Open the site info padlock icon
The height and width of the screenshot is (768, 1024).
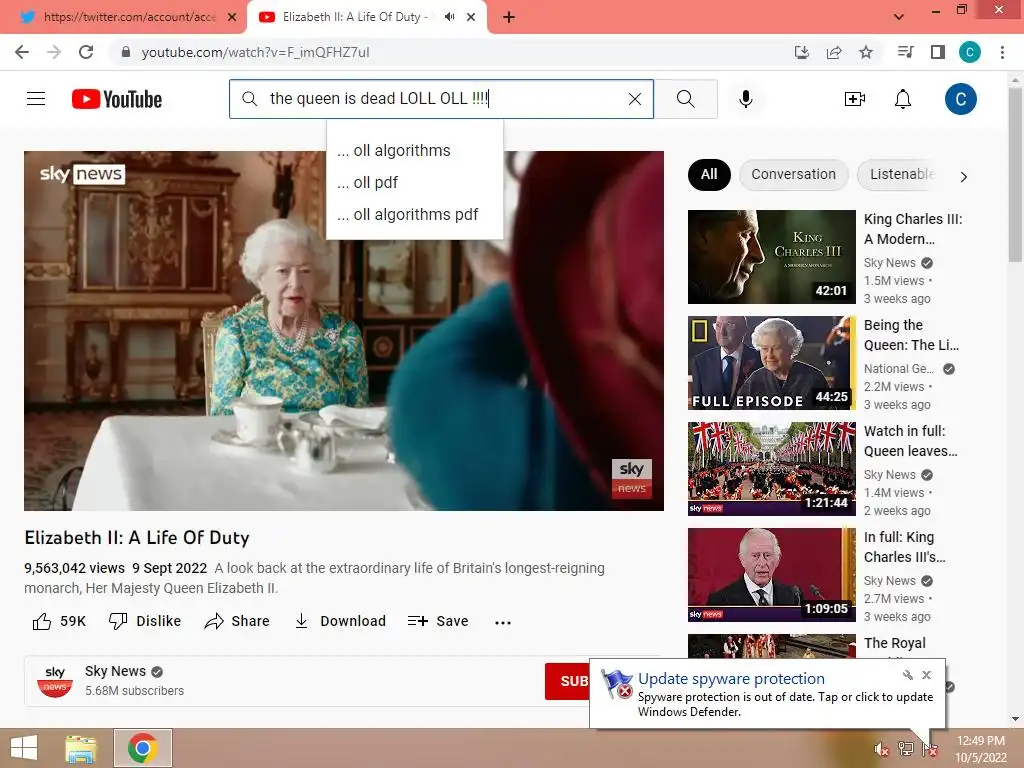tap(126, 52)
